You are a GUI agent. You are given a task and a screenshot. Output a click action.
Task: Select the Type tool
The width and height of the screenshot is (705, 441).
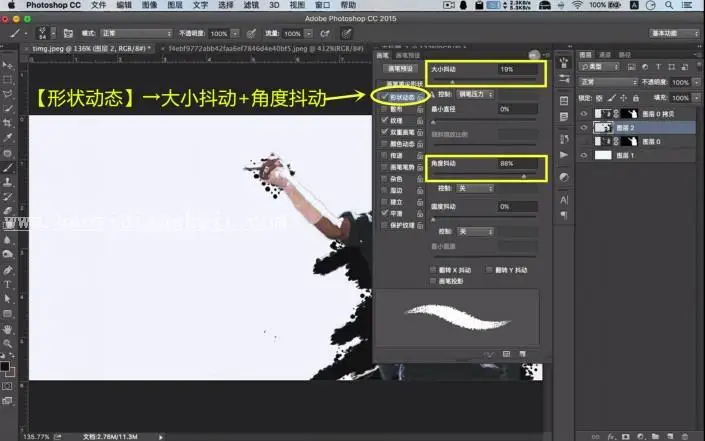pos(8,285)
